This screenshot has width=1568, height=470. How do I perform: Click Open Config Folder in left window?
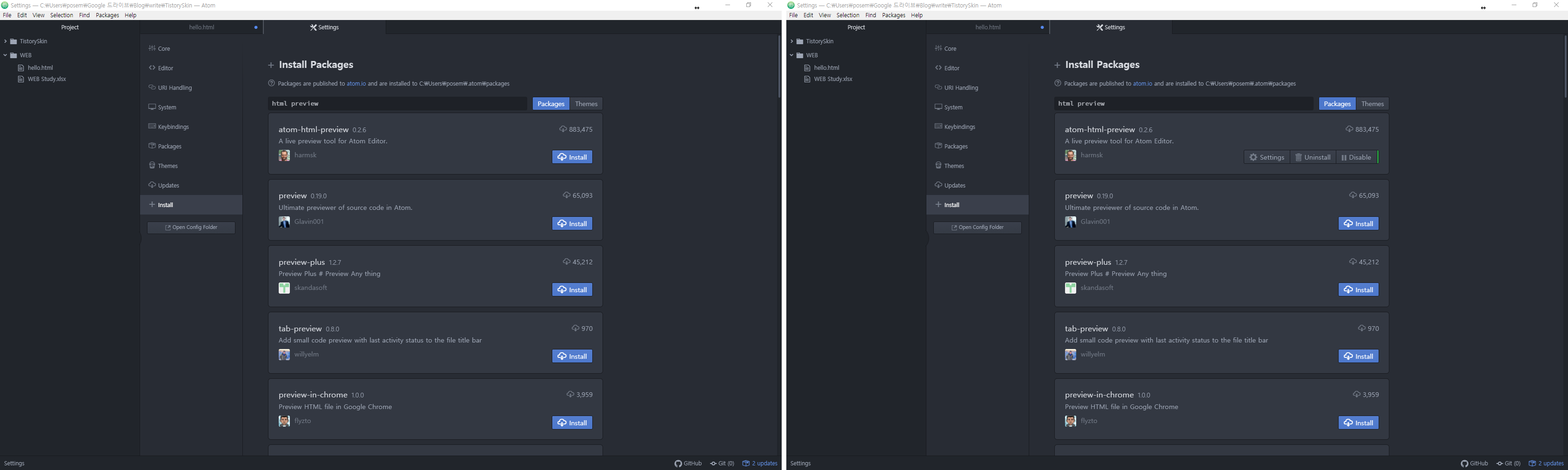191,228
